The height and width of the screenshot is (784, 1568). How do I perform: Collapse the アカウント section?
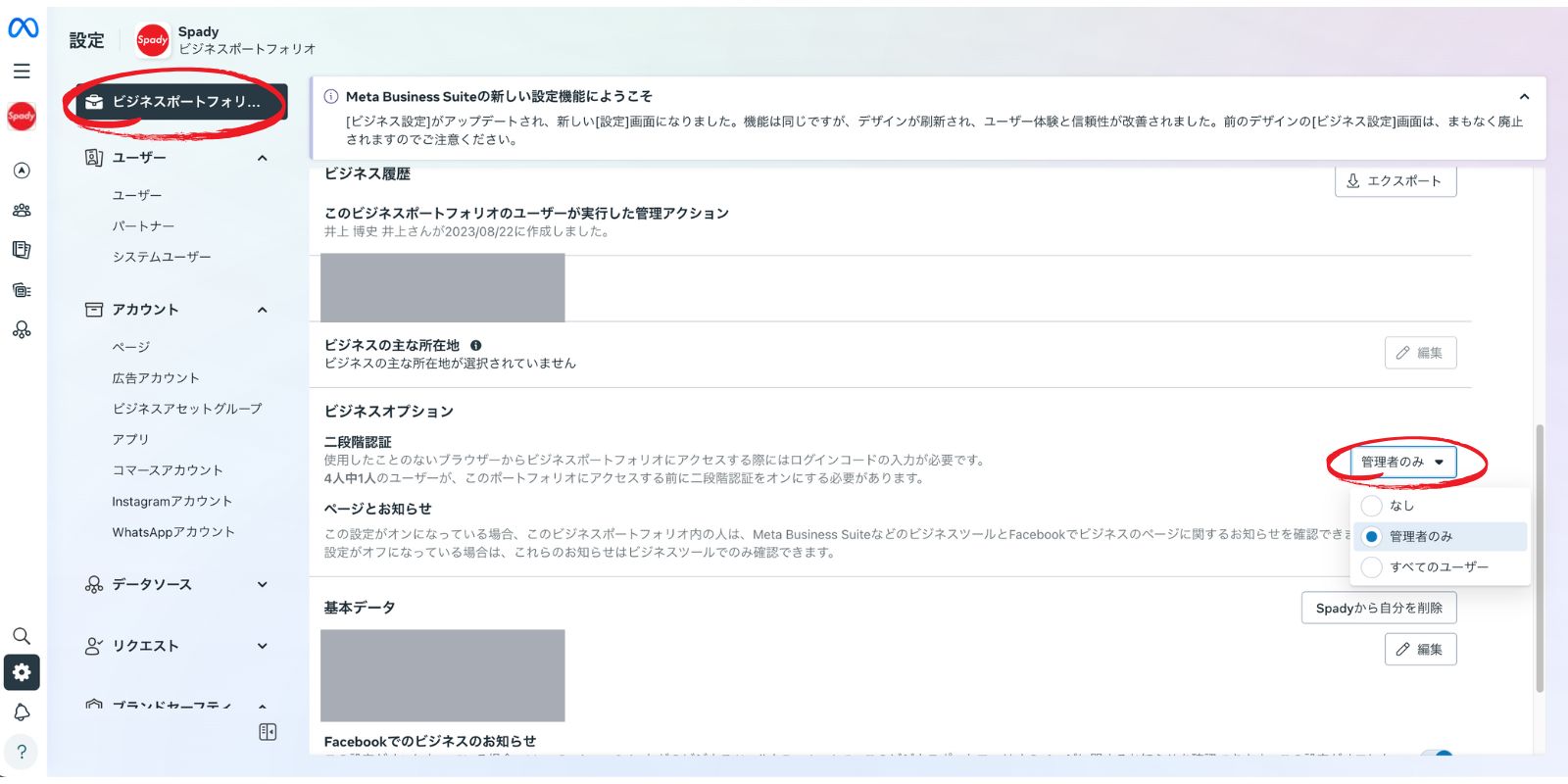click(263, 310)
